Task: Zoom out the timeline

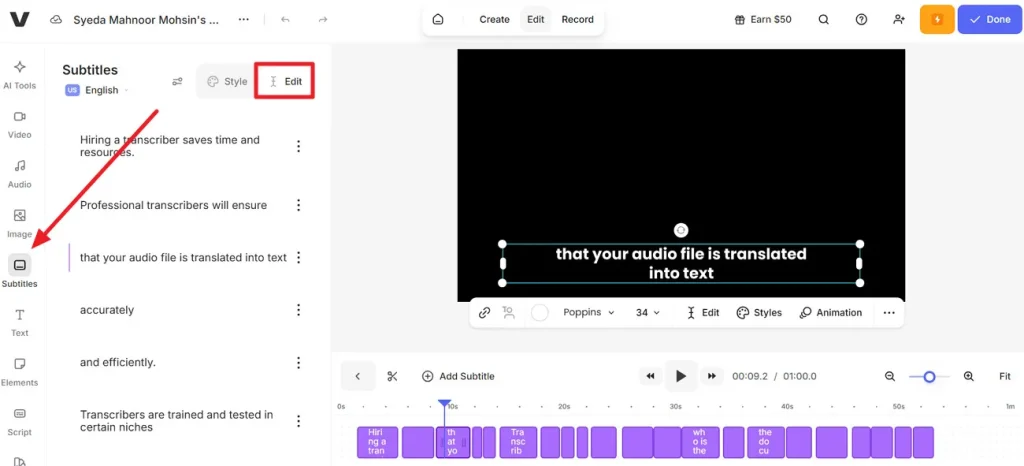Action: point(889,376)
